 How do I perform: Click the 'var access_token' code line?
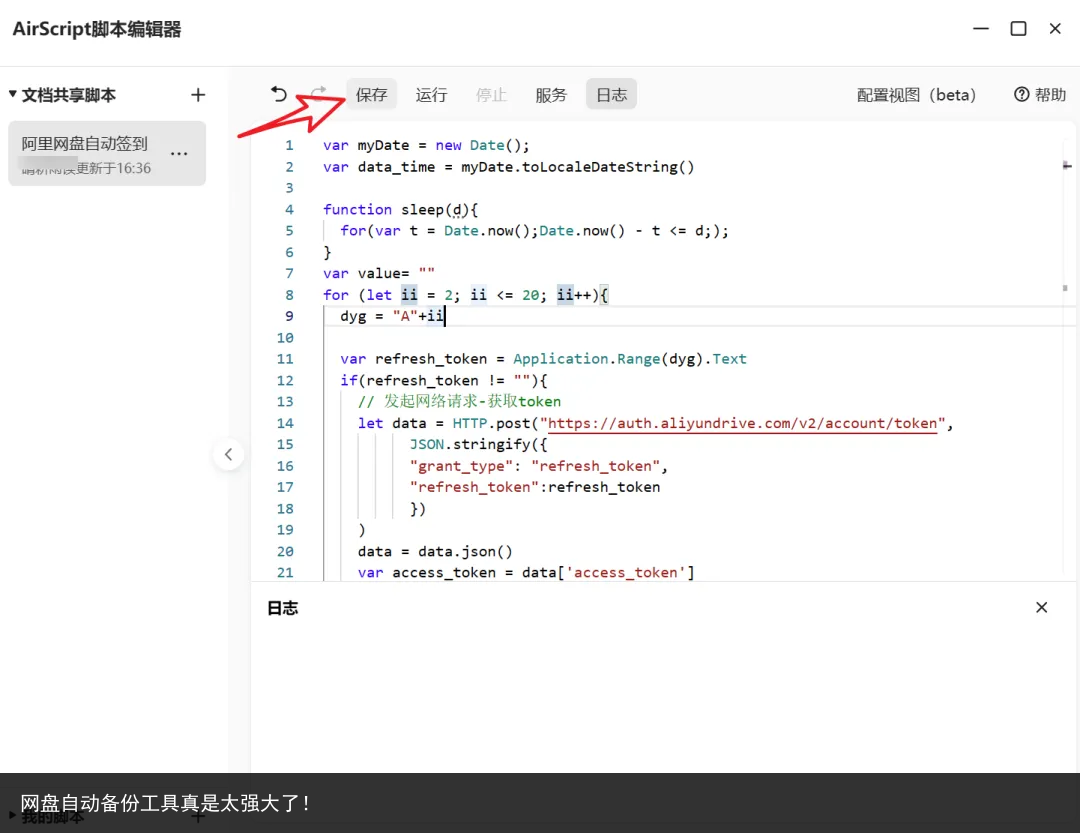click(x=526, y=573)
